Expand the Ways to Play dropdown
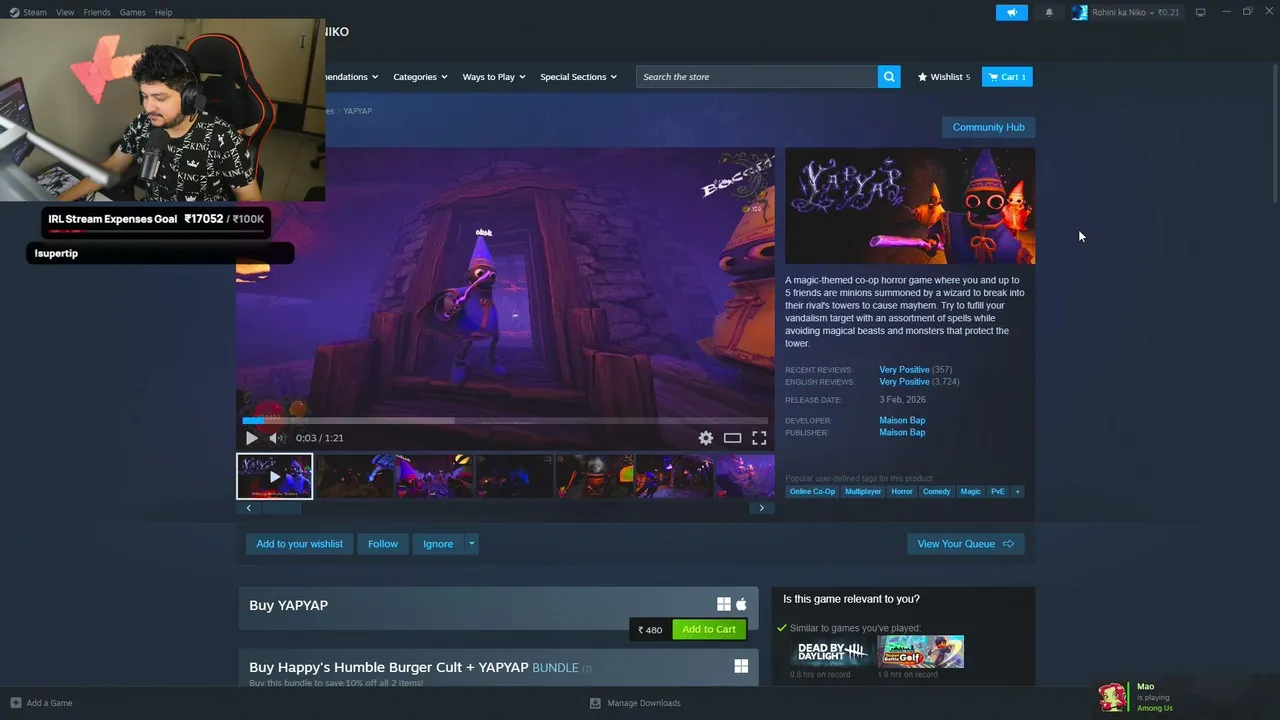Screen dimensions: 1280x720 [494, 77]
